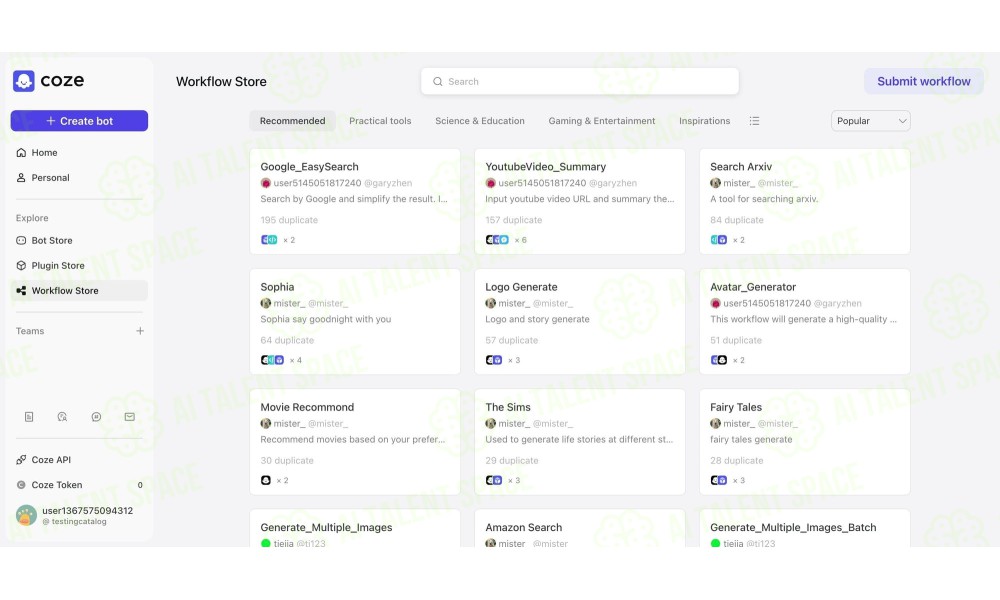The image size is (1000, 600).
Task: Click the Coze logo icon
Action: (x=24, y=81)
